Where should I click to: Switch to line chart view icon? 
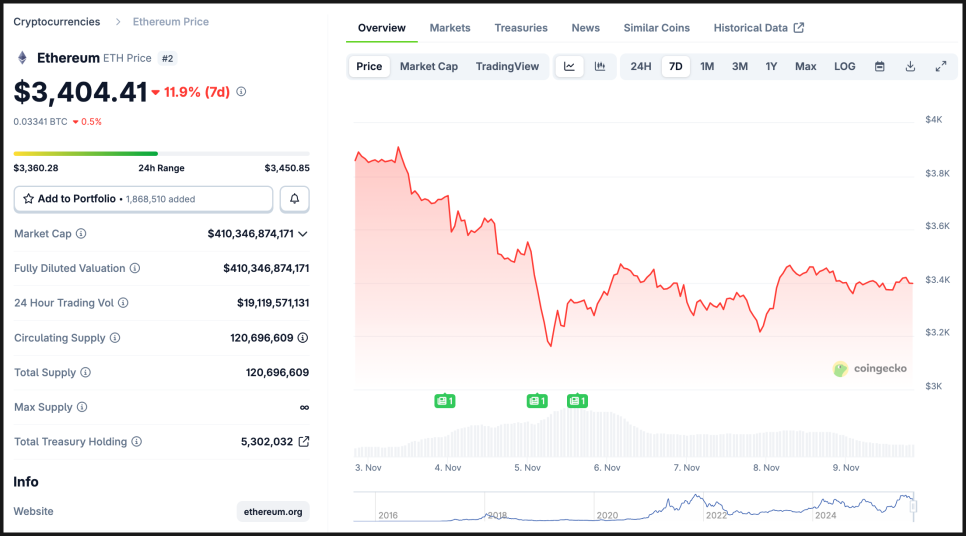tap(569, 66)
